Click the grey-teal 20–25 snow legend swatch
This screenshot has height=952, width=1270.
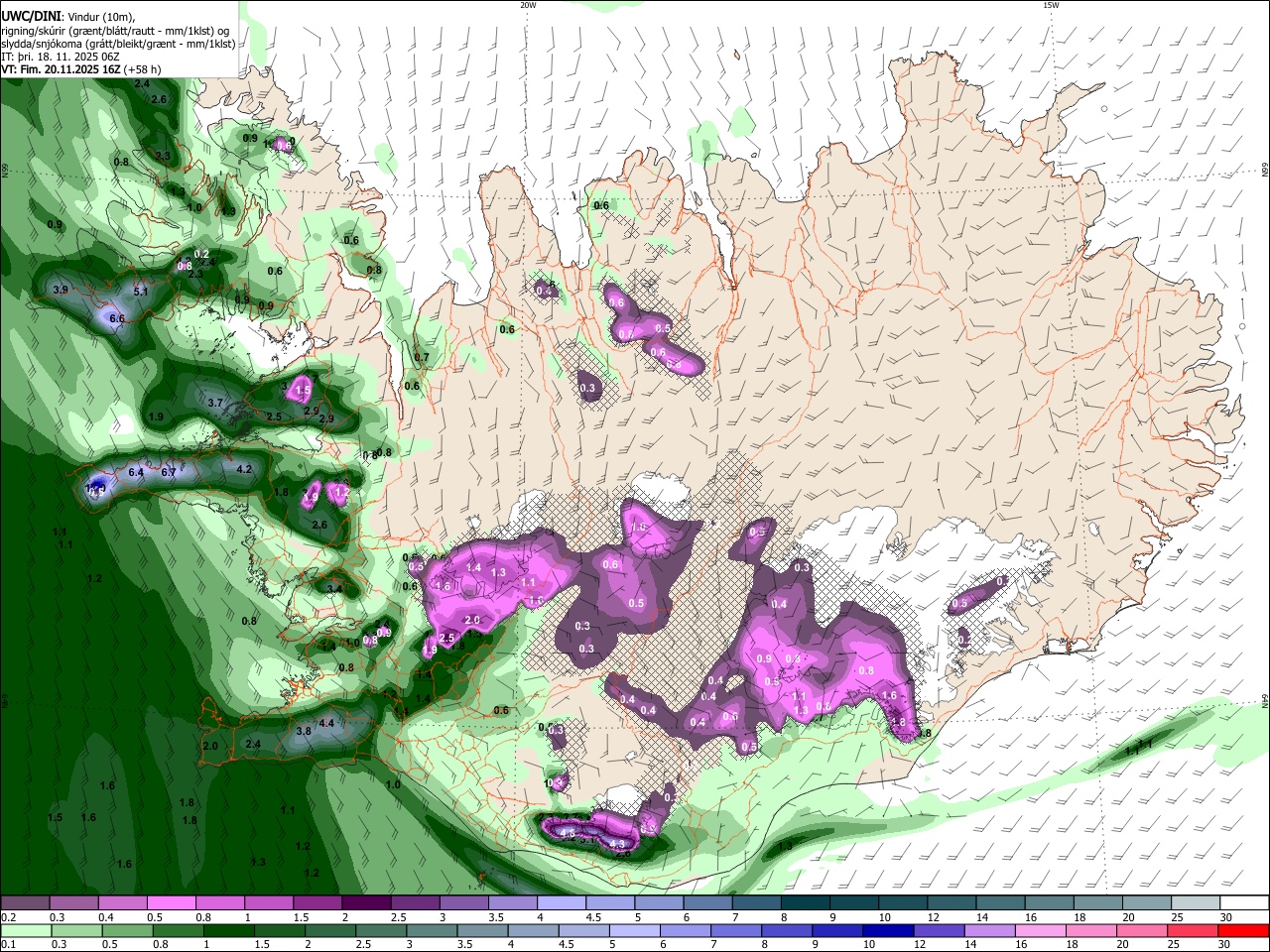(x=1147, y=902)
